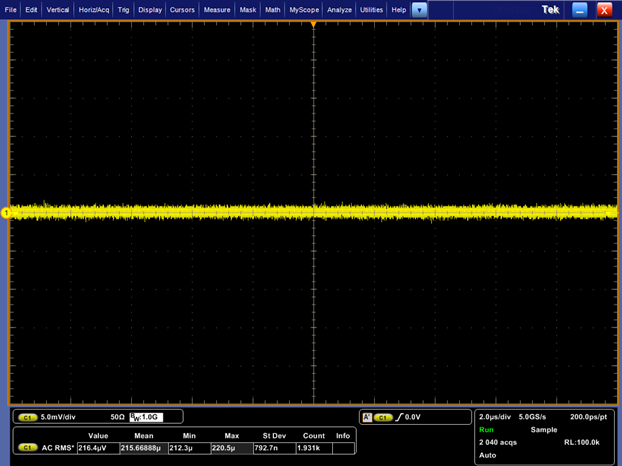The image size is (622, 466).
Task: Click the C1 badge in vertical readout
Action: click(x=27, y=417)
